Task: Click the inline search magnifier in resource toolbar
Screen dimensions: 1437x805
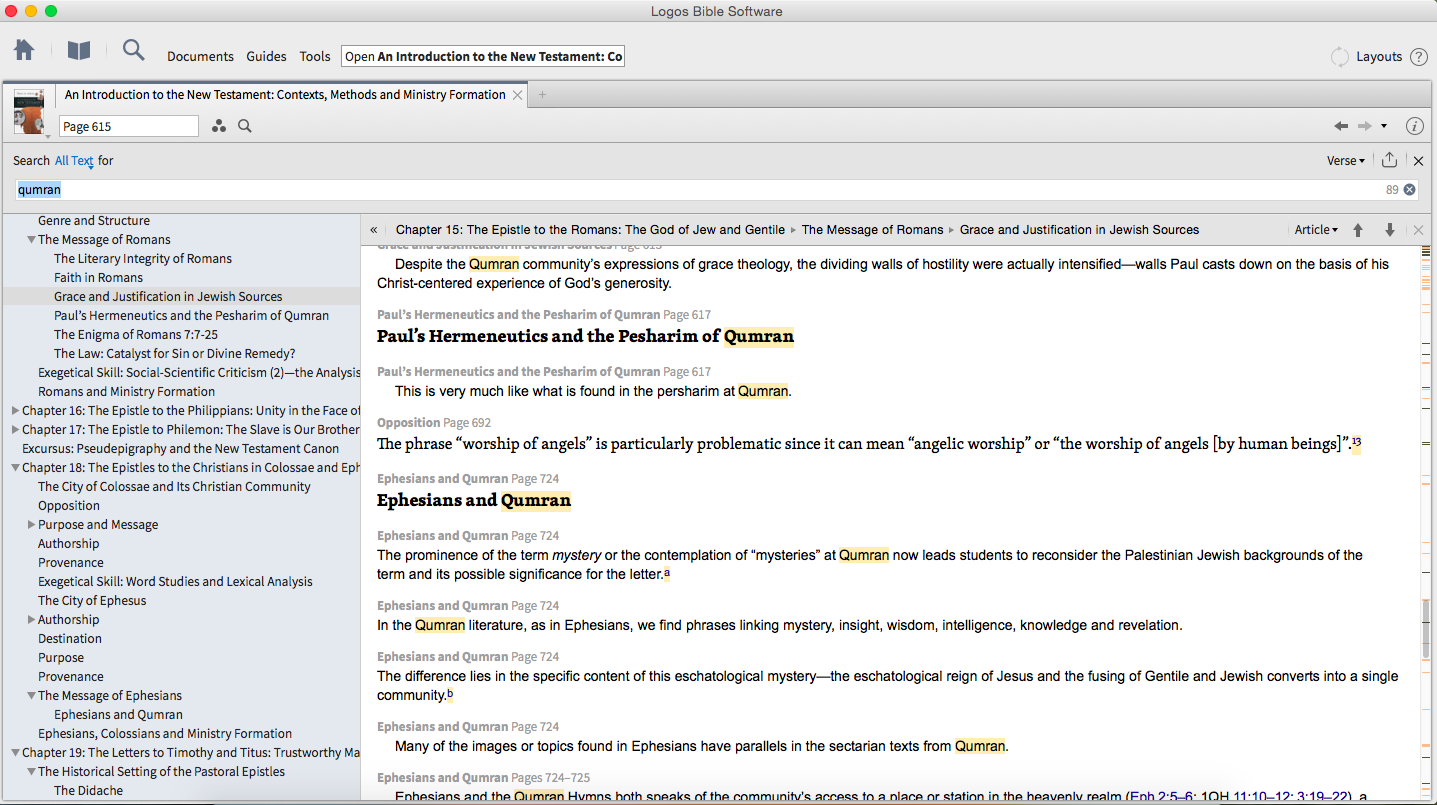Action: point(245,126)
